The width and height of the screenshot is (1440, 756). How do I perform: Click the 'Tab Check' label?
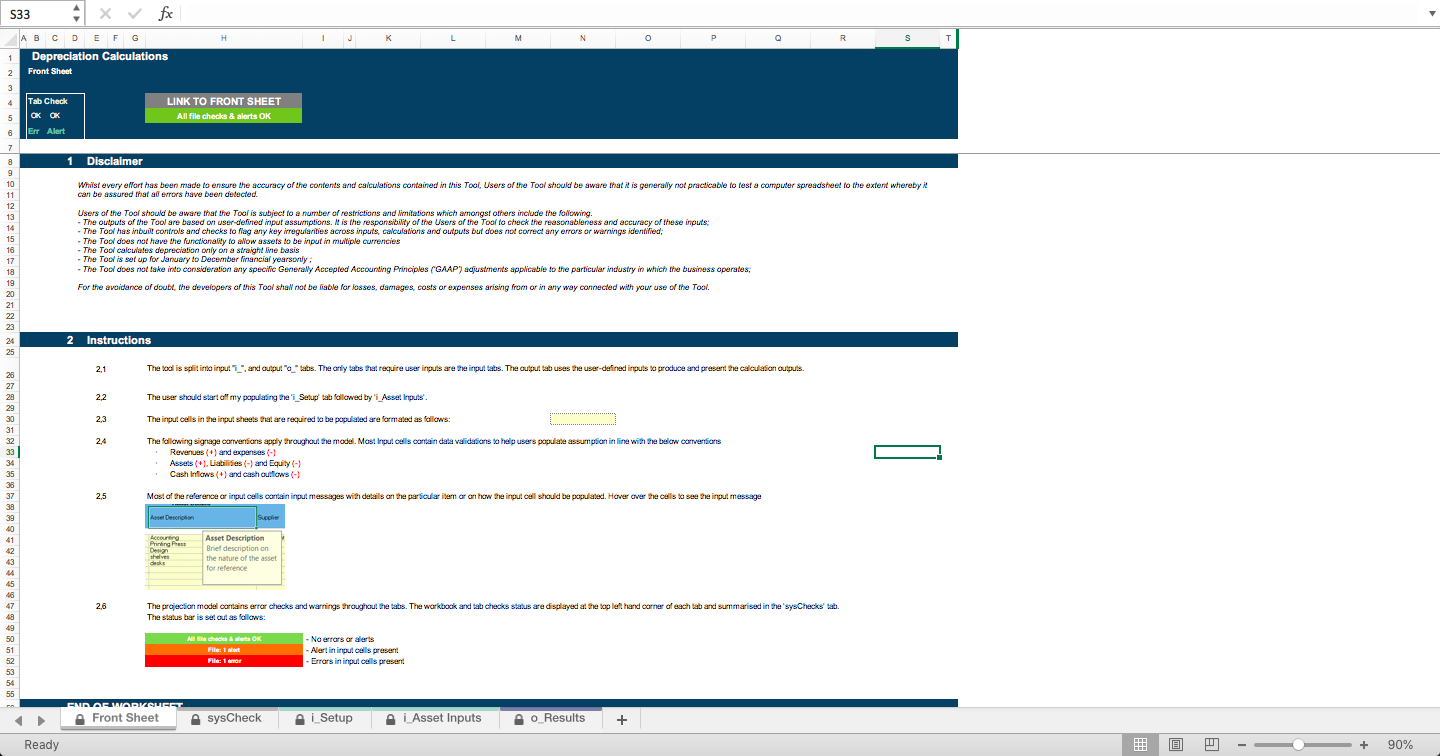coord(48,101)
